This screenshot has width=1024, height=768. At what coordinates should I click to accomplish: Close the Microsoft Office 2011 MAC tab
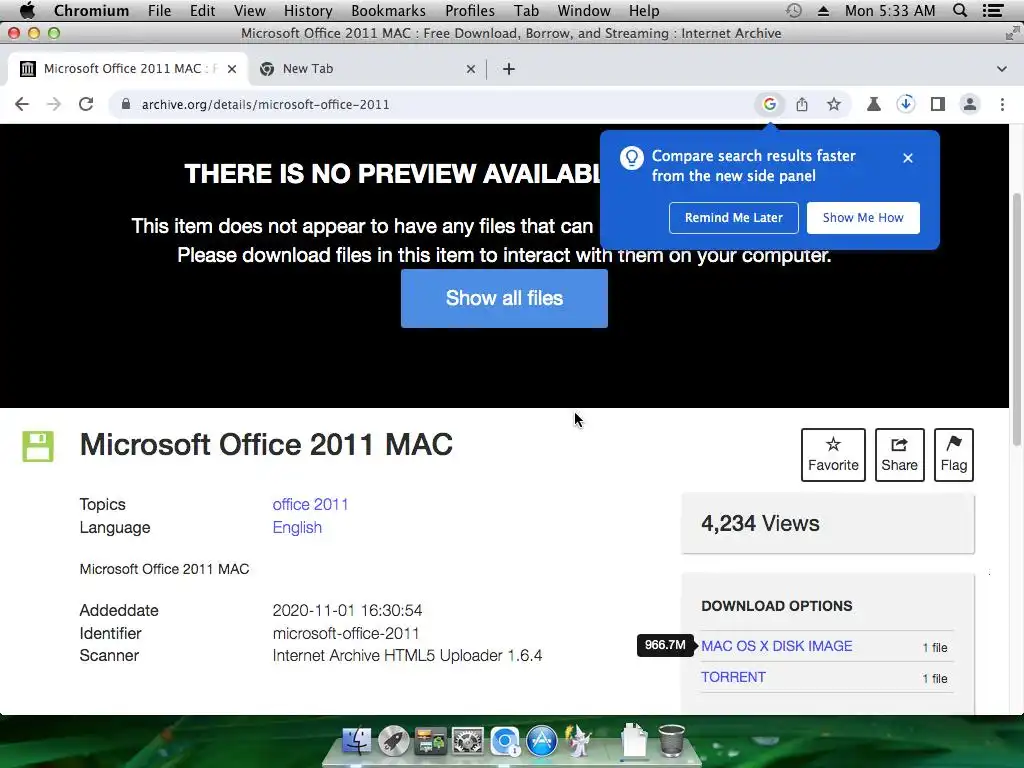pos(232,69)
